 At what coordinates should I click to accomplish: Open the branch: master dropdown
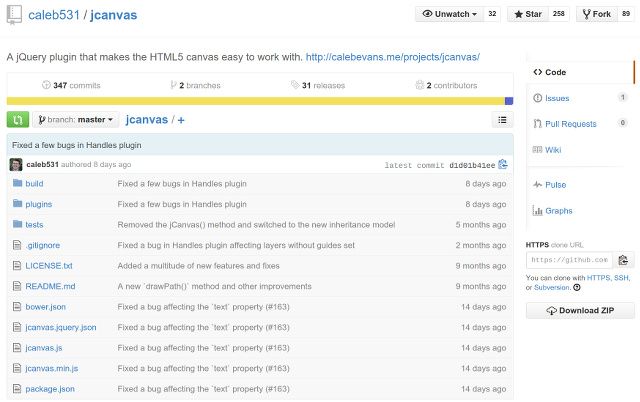(76, 120)
